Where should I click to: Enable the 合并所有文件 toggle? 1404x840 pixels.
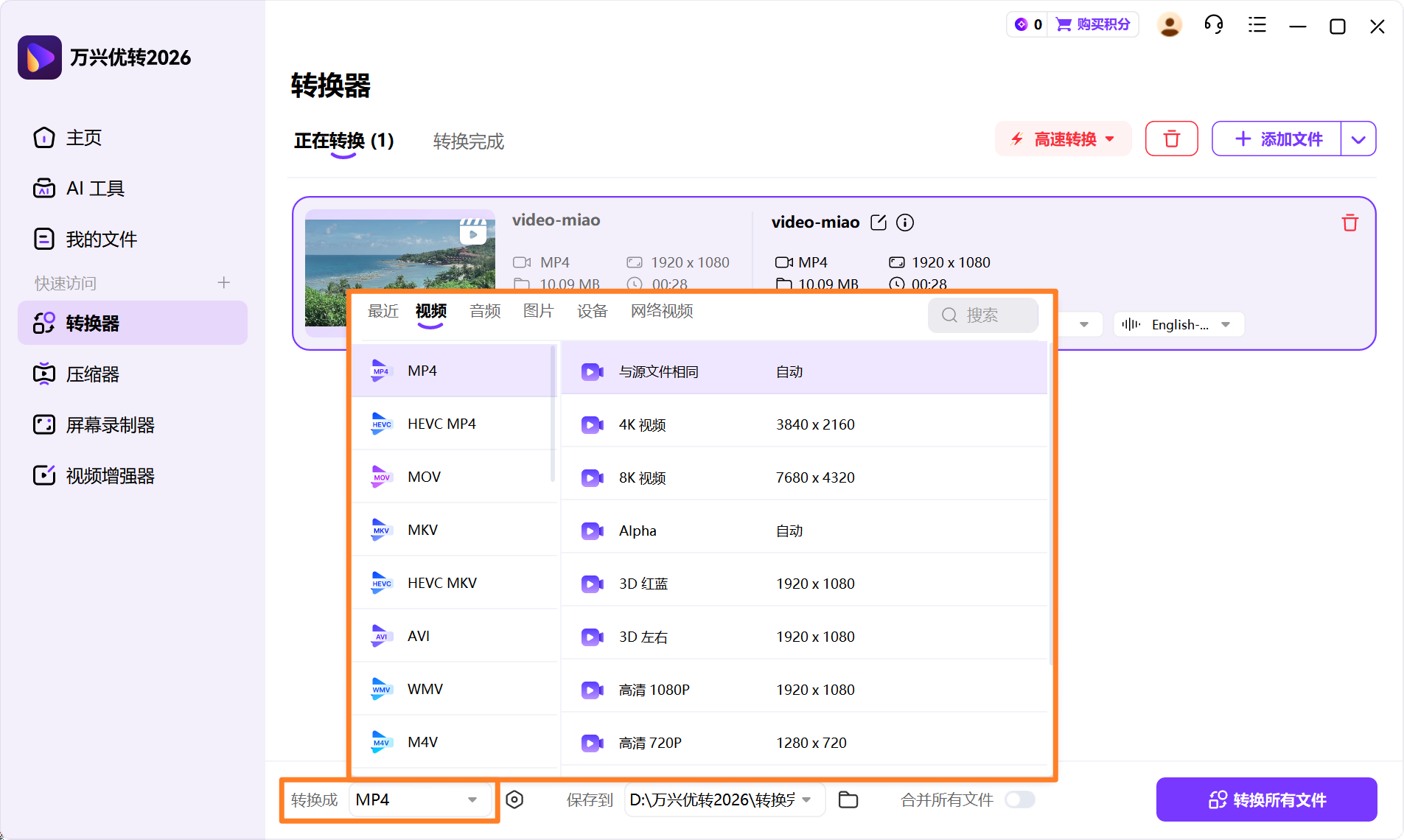coord(1021,799)
